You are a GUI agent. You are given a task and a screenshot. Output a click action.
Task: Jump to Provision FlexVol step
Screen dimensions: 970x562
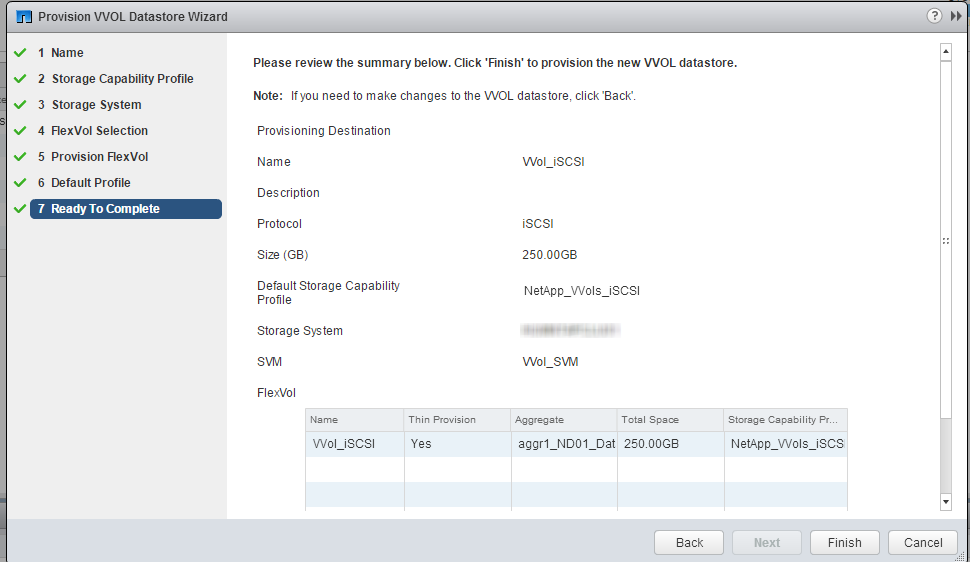pyautogui.click(x=99, y=157)
